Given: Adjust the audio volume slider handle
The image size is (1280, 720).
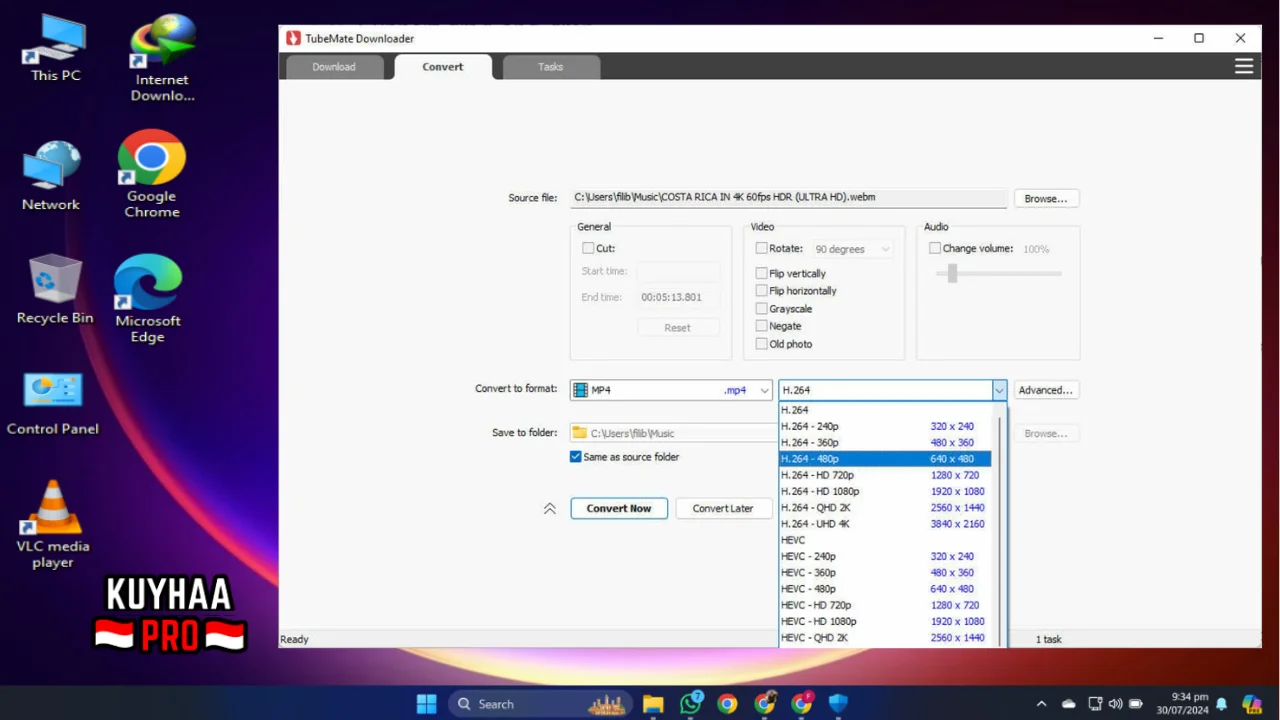Looking at the screenshot, I should [952, 273].
